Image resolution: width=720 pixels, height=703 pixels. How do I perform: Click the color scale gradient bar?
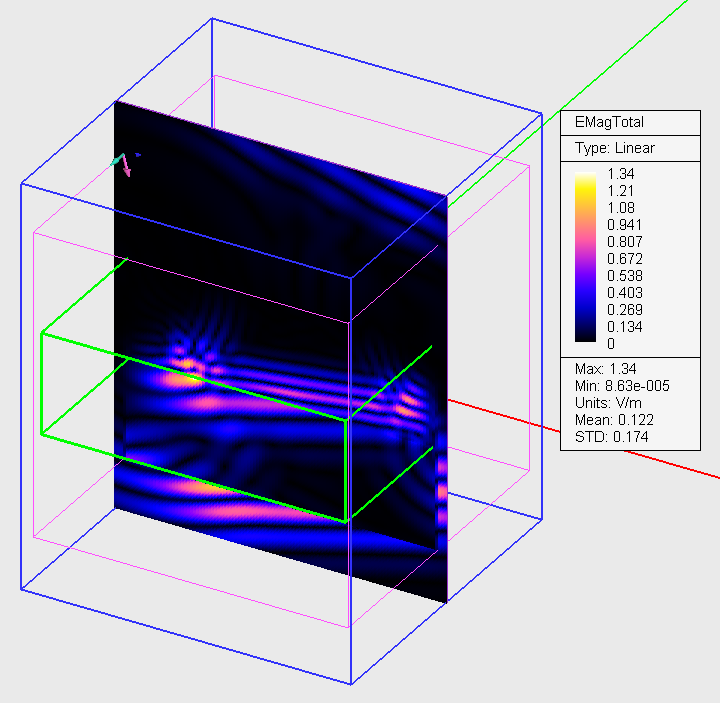(585, 257)
